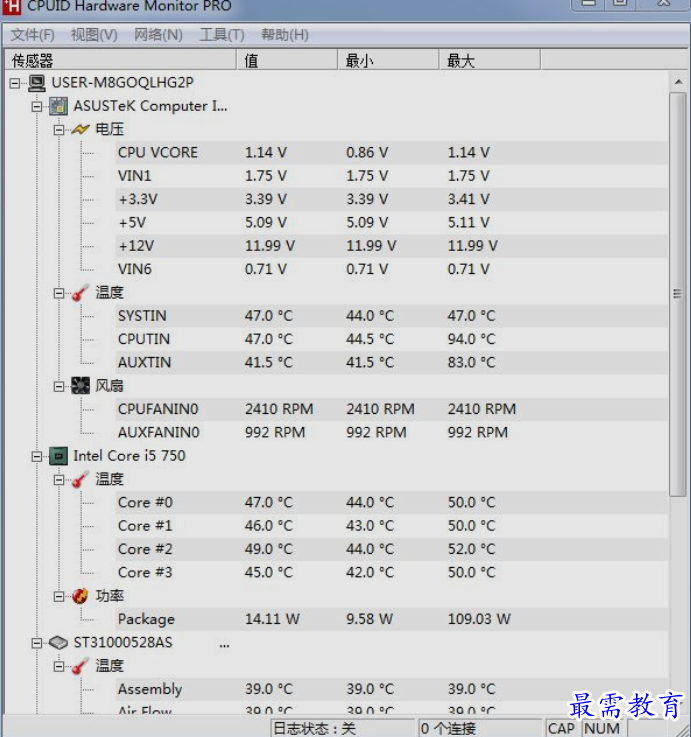Select the +12V row
Viewport: 691px width, 737px height.
click(x=392, y=246)
